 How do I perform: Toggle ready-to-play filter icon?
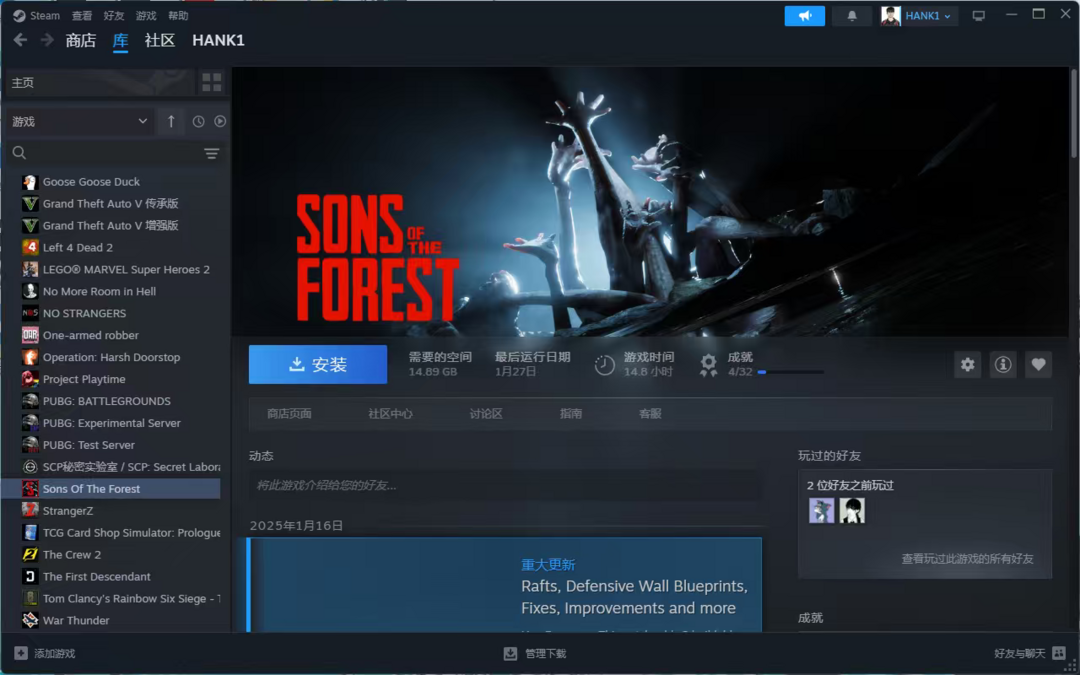pyautogui.click(x=220, y=121)
